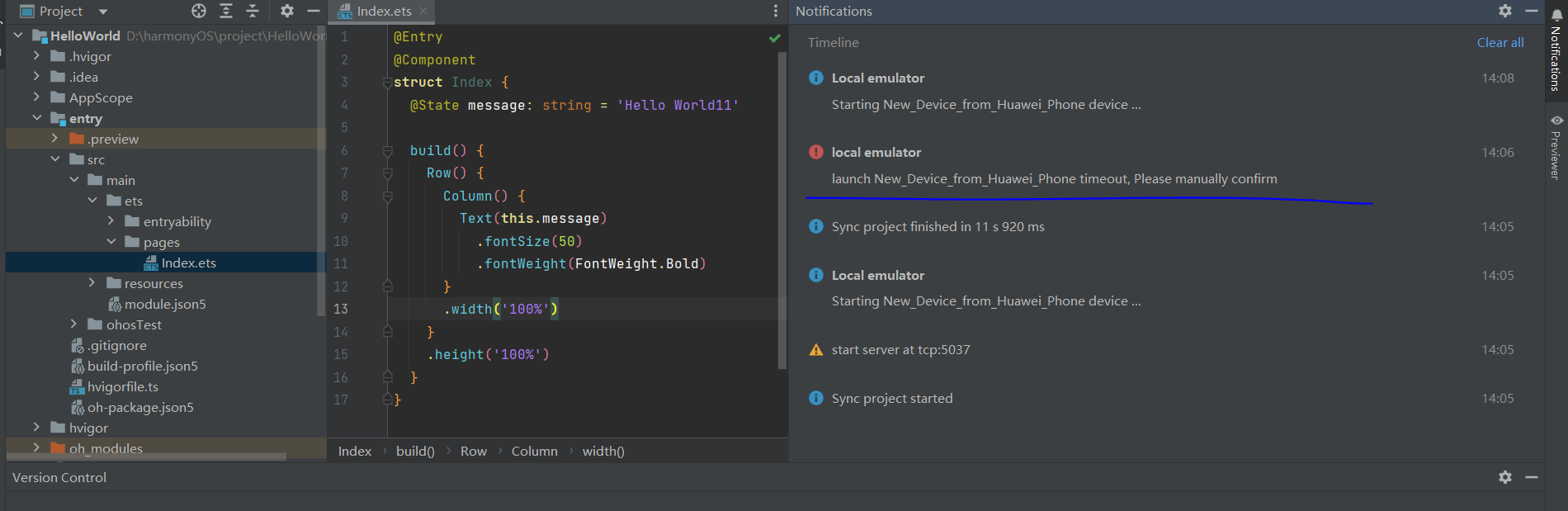Click Column breadcrumb item
1568x511 pixels.
coord(535,451)
